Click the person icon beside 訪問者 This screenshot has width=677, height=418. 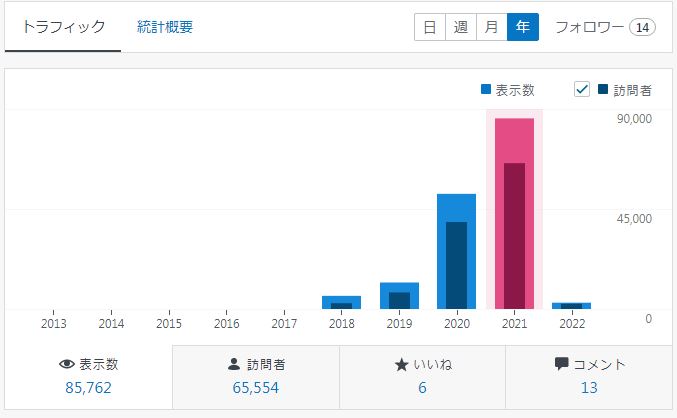[234, 365]
